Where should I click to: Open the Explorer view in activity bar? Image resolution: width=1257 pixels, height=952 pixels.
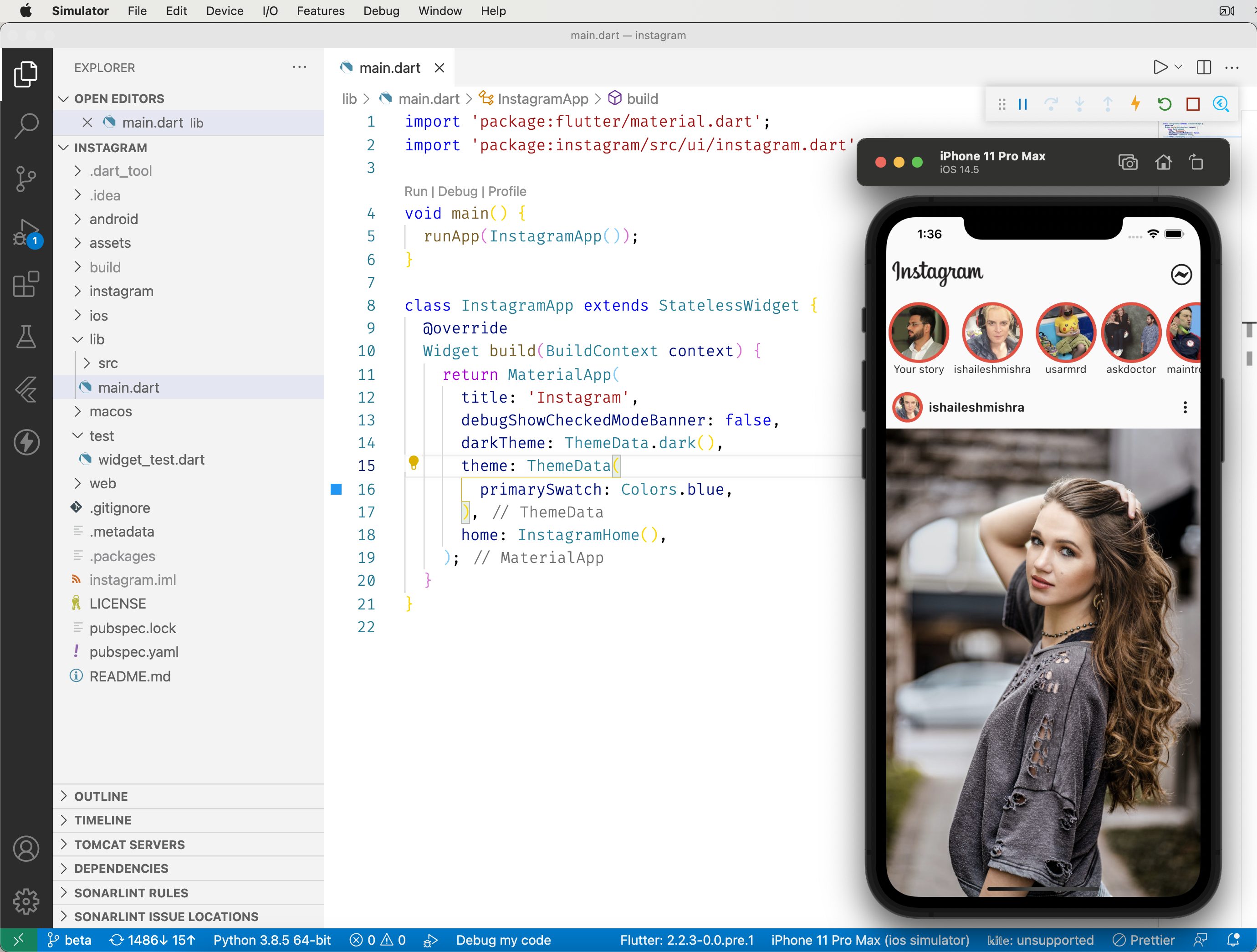26,74
